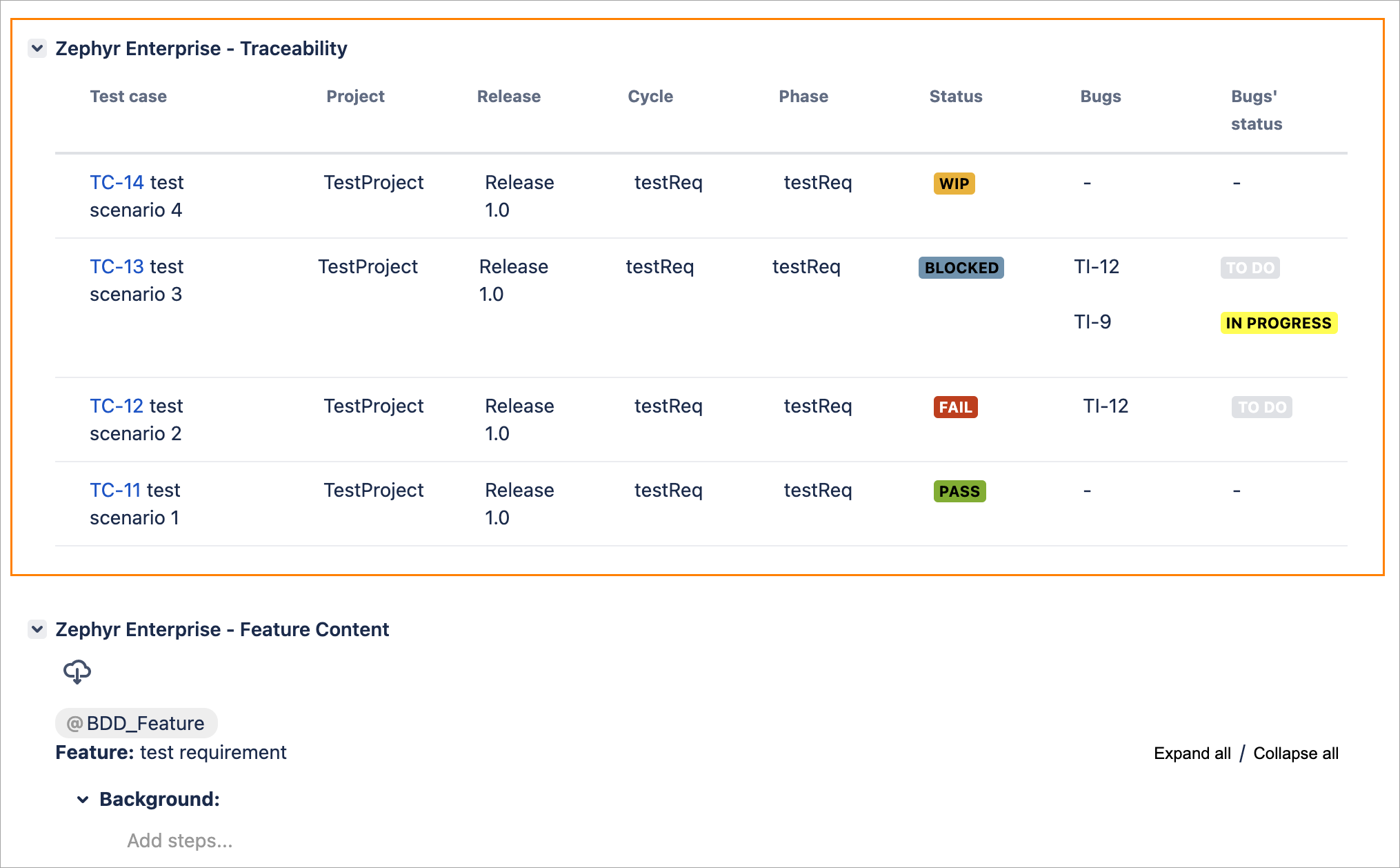Viewport: 1400px width, 868px height.
Task: Click the IN PROGRESS bug status badge
Action: (x=1278, y=323)
